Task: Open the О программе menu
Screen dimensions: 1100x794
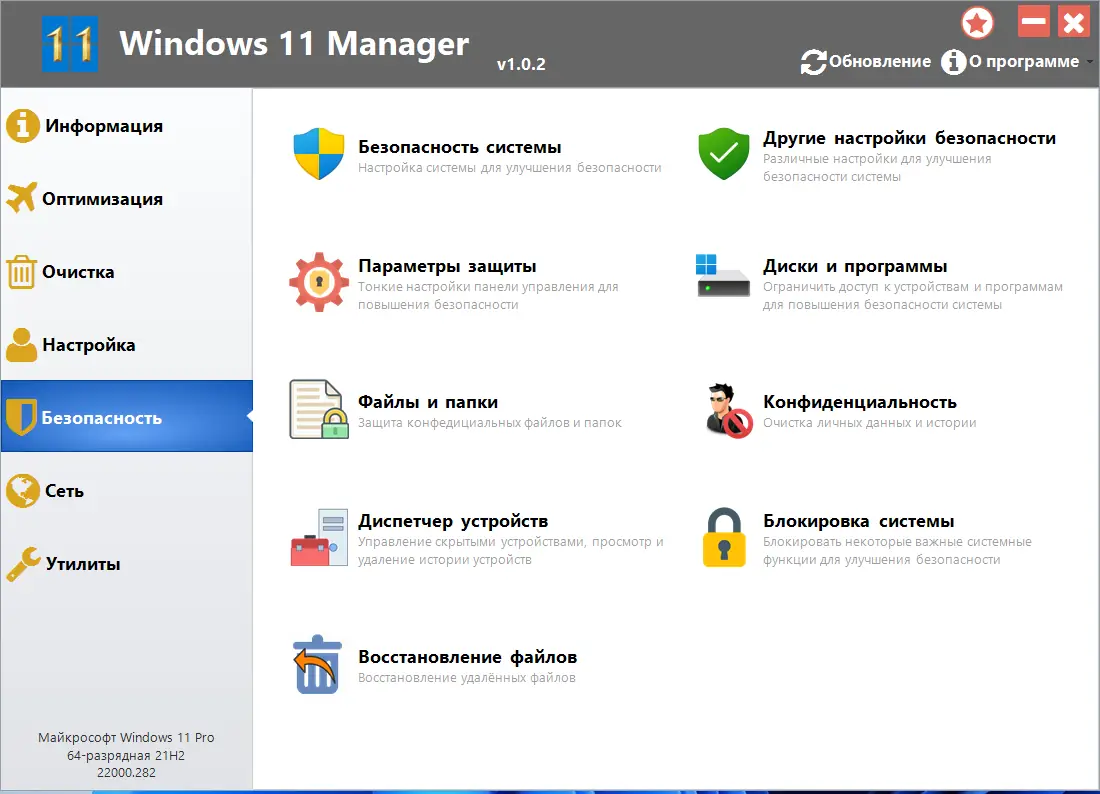Action: point(1024,62)
